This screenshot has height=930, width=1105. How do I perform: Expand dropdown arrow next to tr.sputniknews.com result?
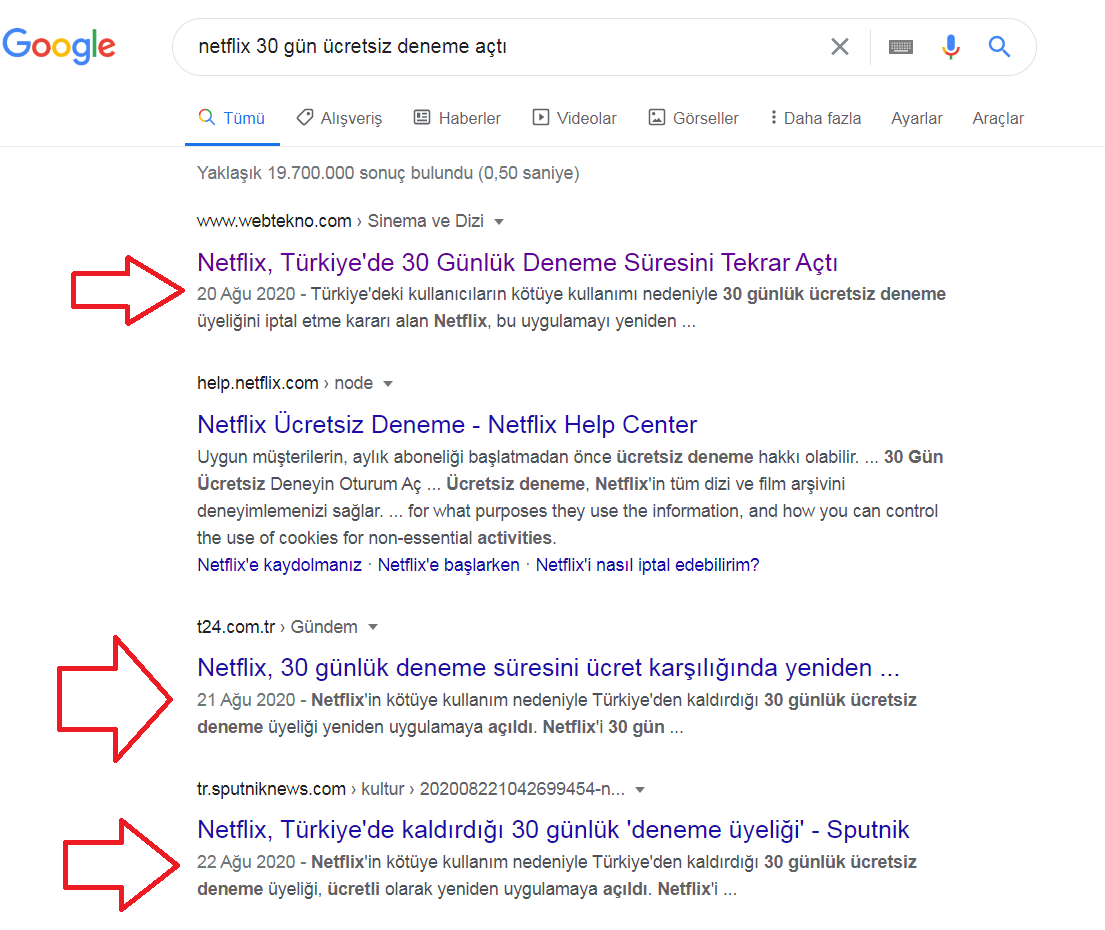click(640, 790)
